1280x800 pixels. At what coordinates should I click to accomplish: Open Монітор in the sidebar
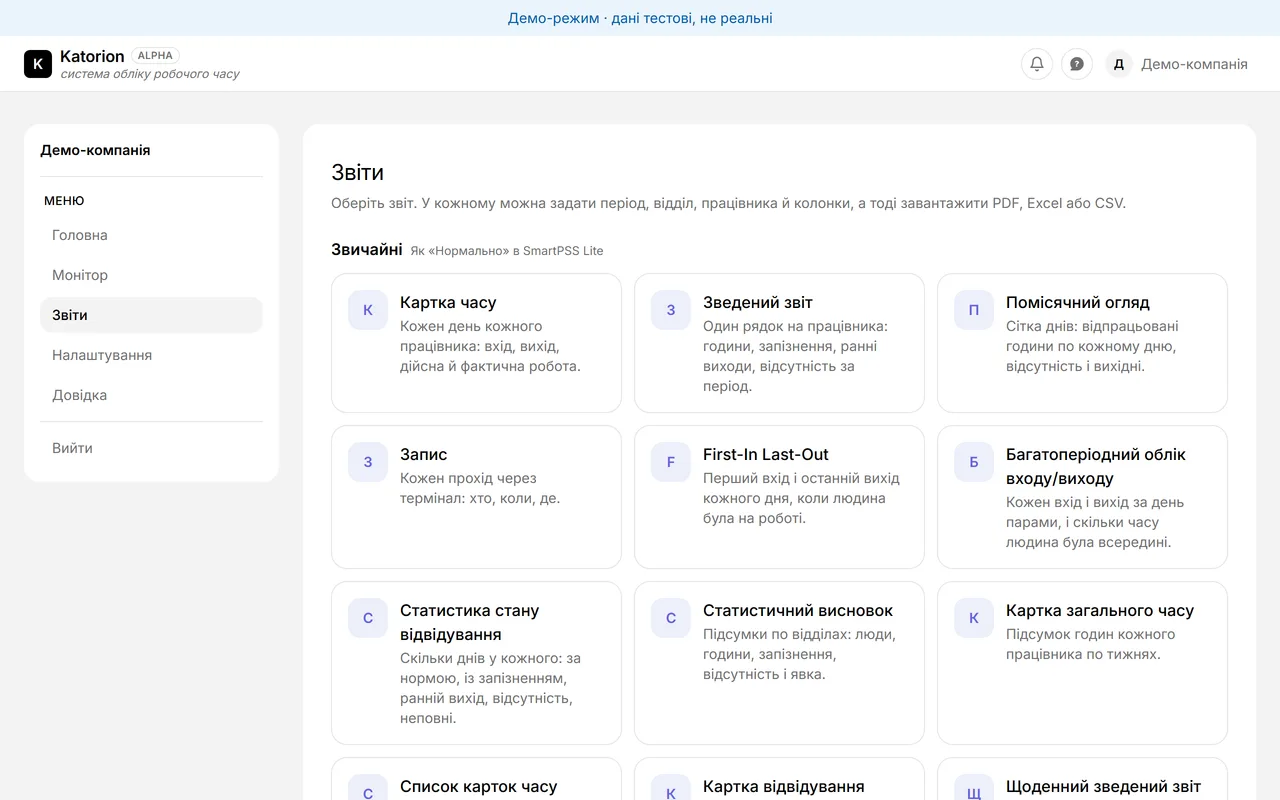tap(151, 275)
